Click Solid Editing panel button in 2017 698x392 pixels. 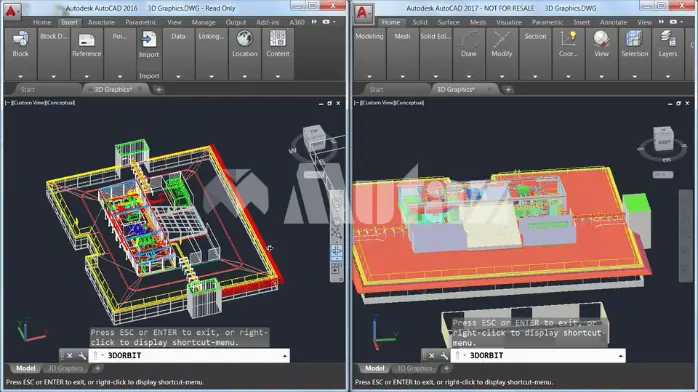coord(435,54)
